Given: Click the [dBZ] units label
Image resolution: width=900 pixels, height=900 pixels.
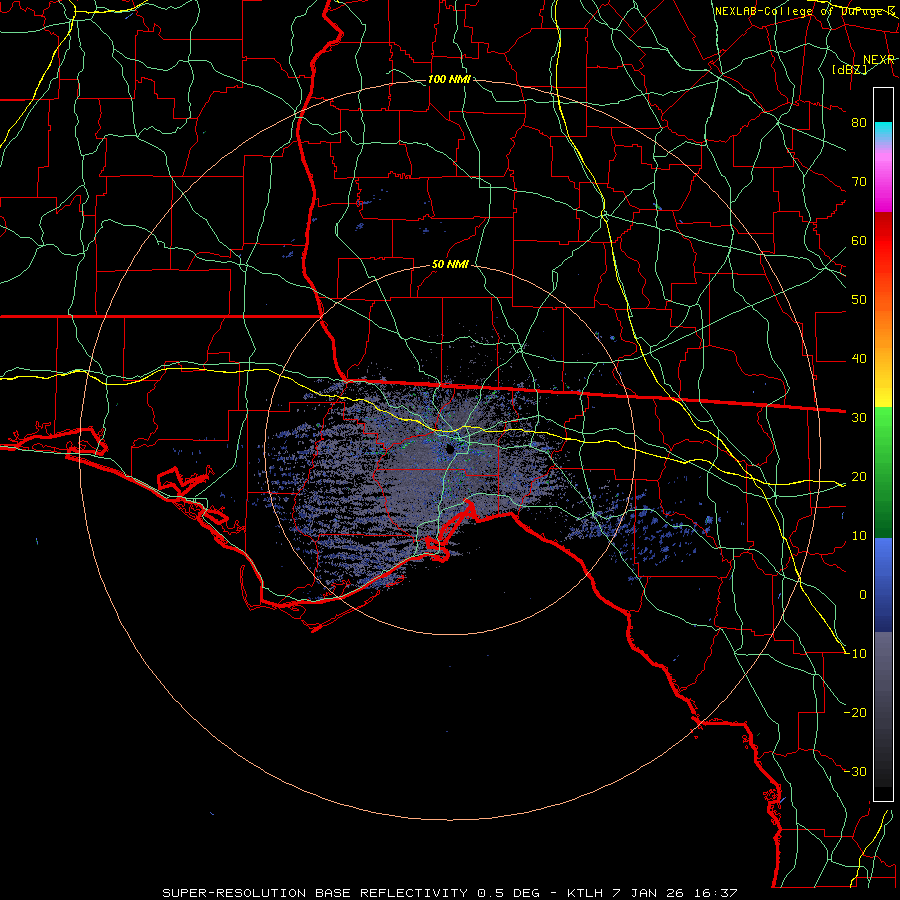Looking at the screenshot, I should tap(849, 69).
